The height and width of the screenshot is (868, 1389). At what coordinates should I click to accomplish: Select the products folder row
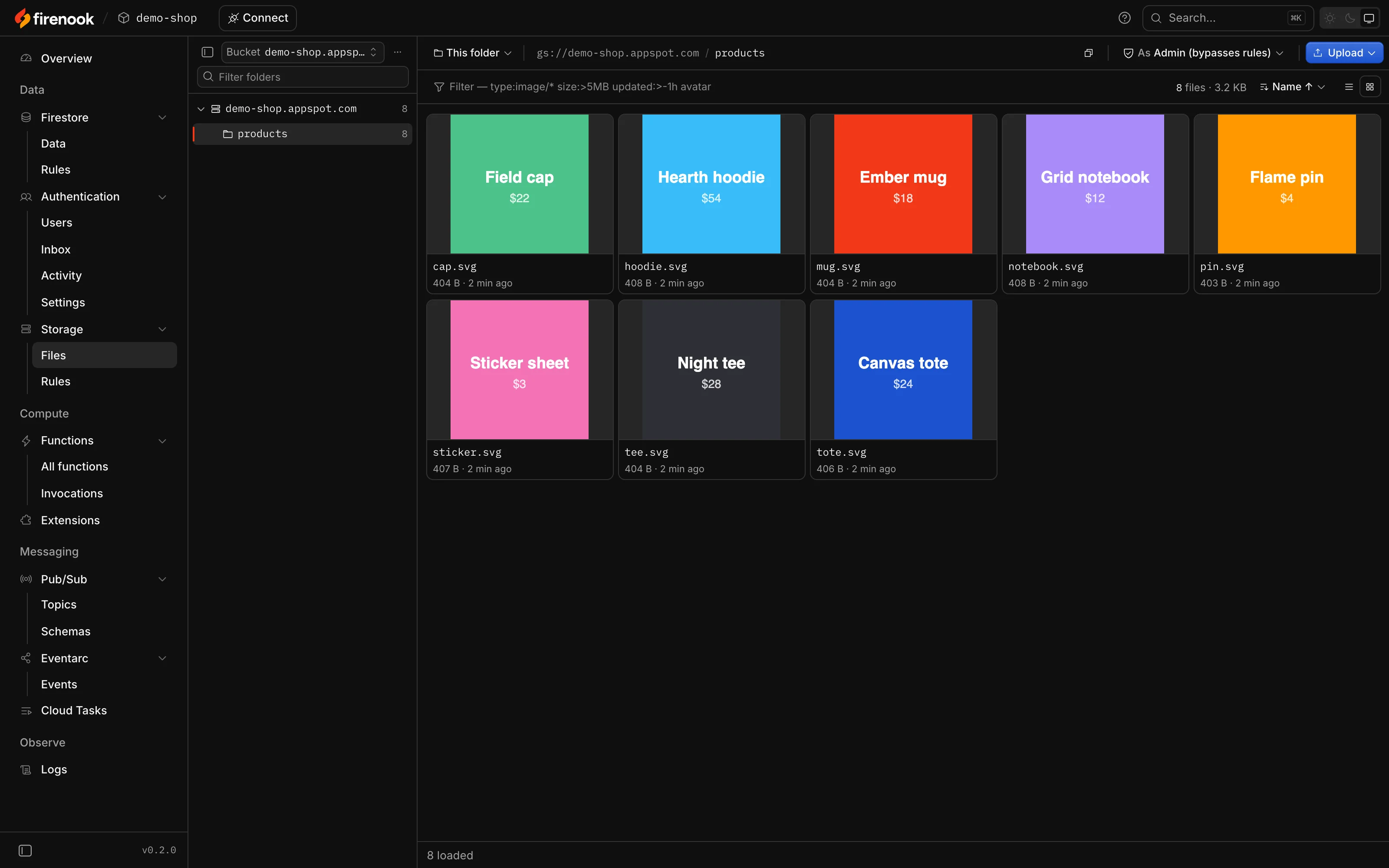coord(303,134)
